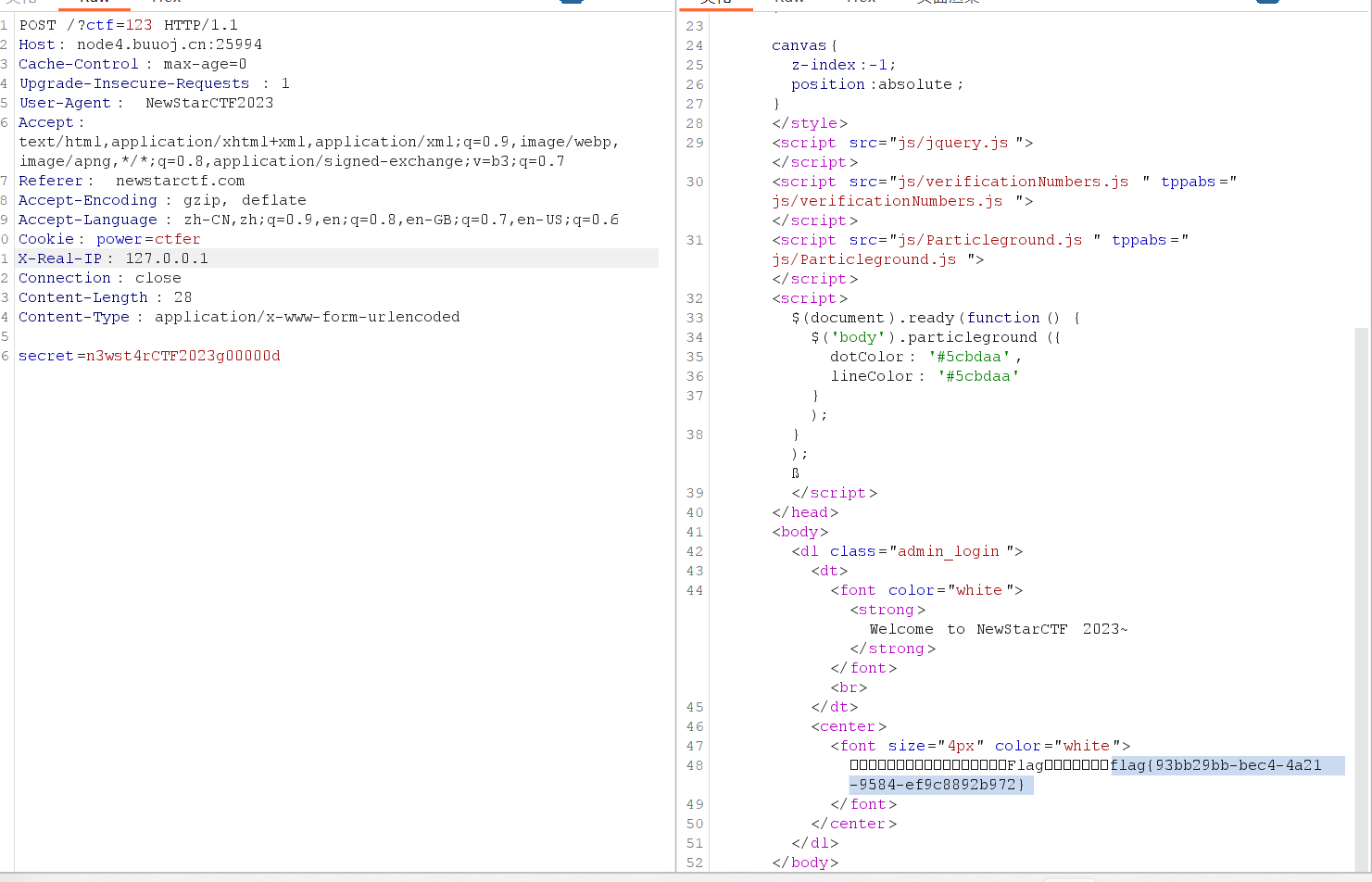This screenshot has height=882, width=1372.
Task: Click the opening <strong> tag
Action: tap(887, 610)
